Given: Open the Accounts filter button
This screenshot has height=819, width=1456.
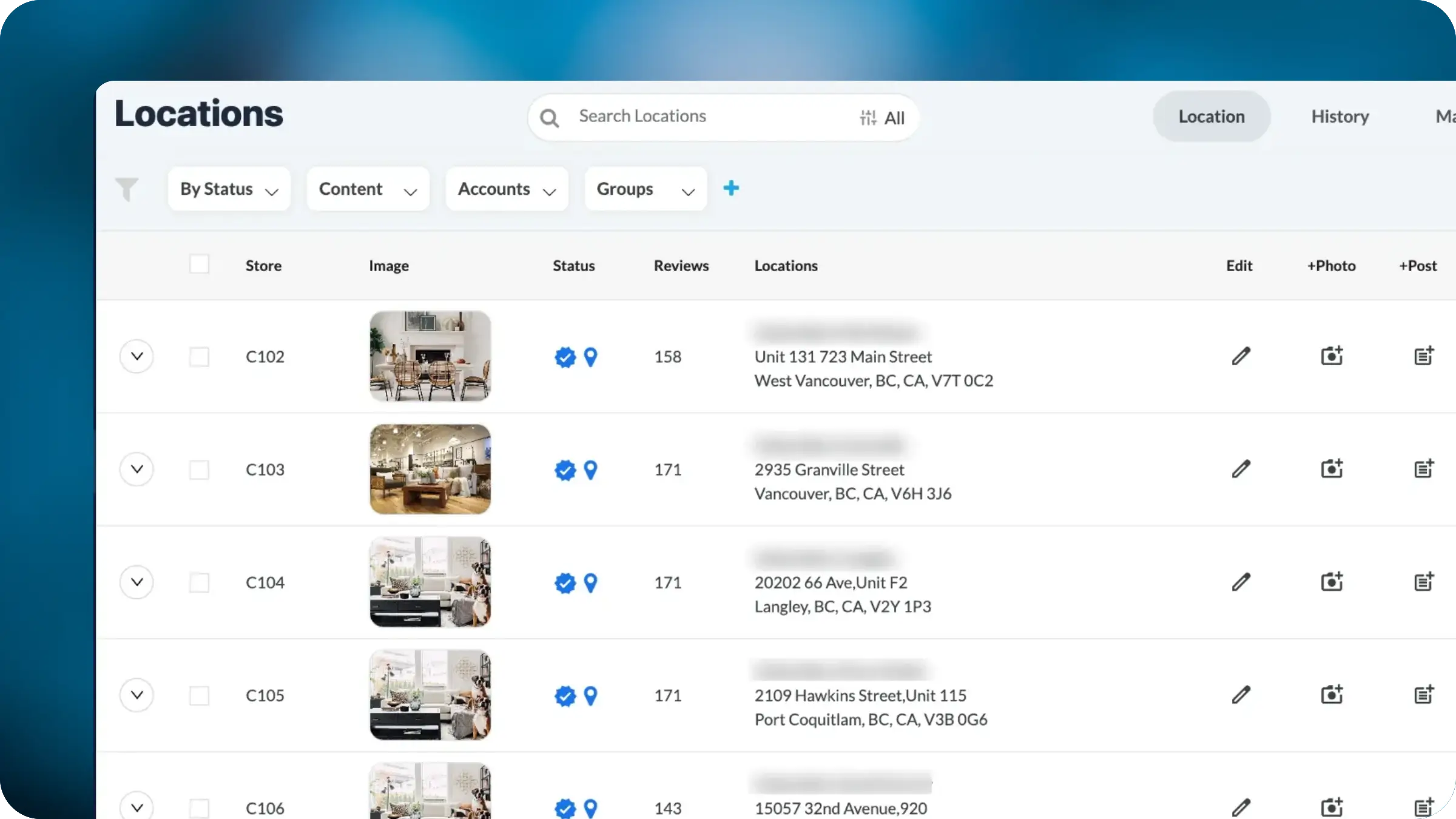Looking at the screenshot, I should click(x=507, y=189).
